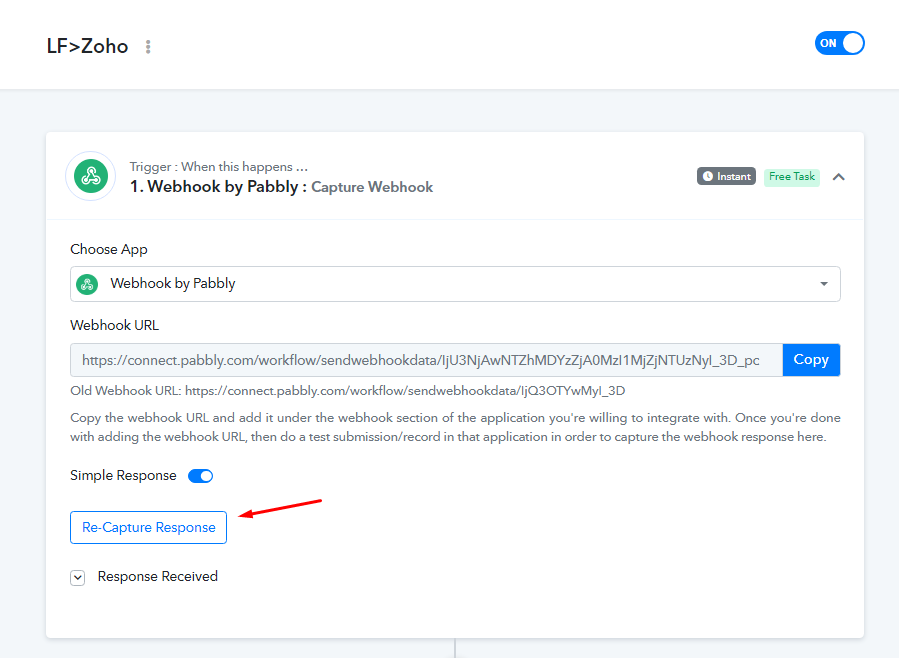
Task: Click the Instant badge
Action: click(726, 177)
